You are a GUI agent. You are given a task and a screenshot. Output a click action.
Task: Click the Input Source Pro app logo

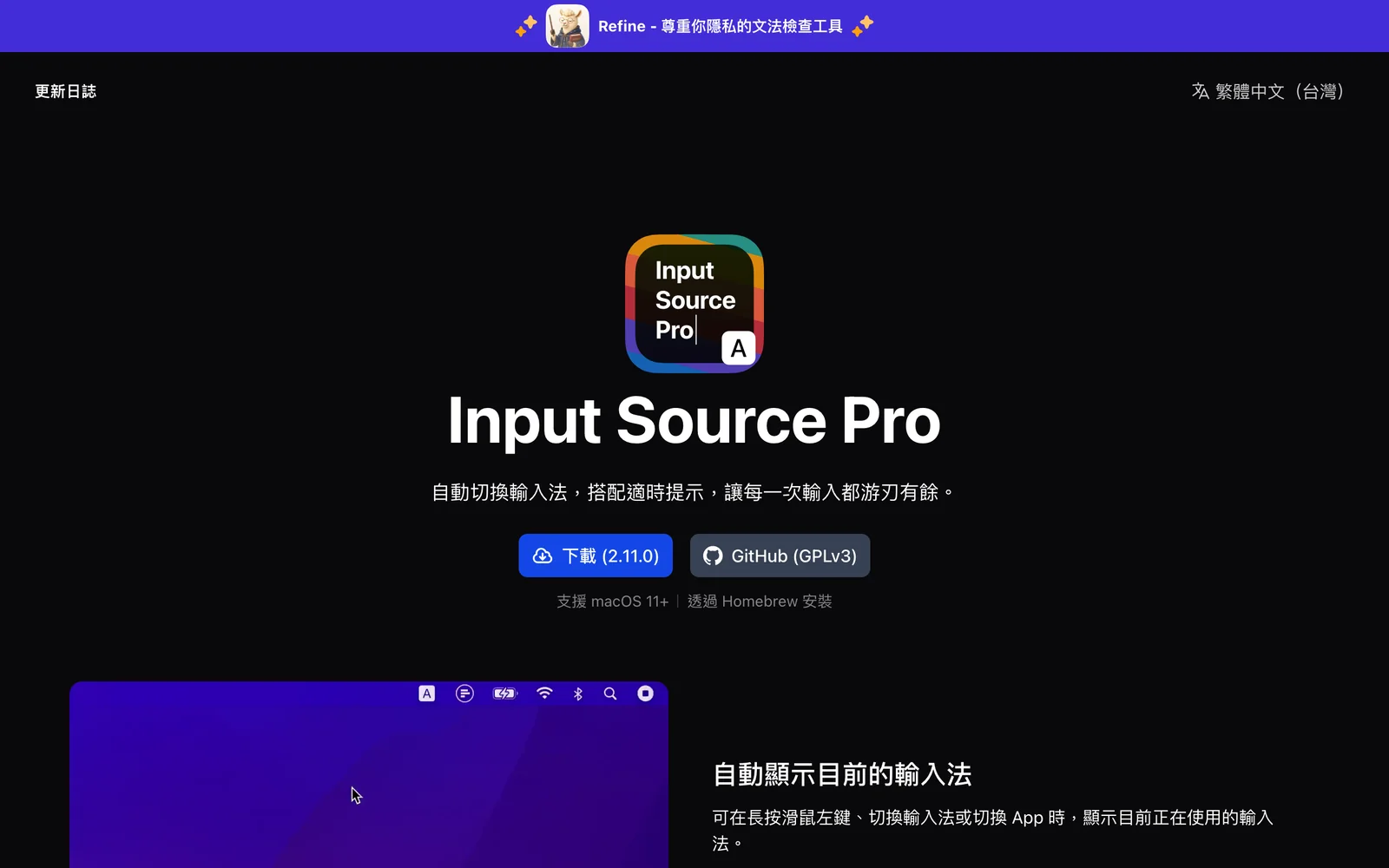click(694, 304)
